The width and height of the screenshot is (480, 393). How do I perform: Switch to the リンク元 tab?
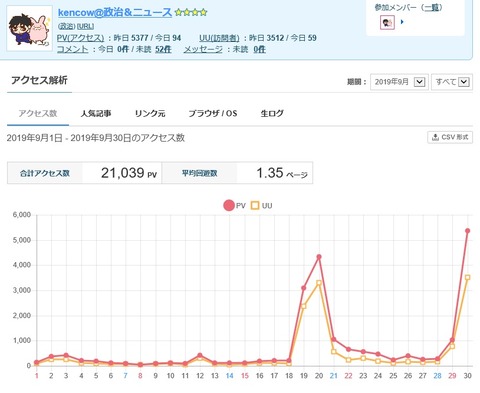coord(150,113)
